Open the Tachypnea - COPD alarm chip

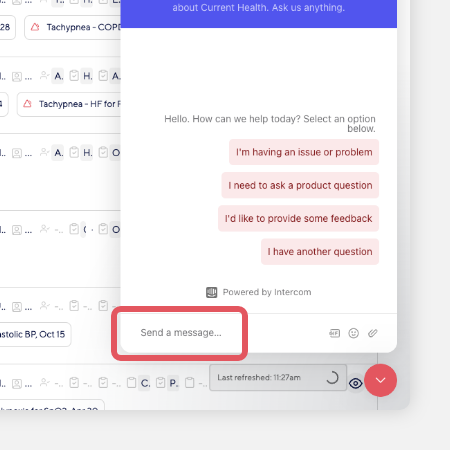(x=73, y=27)
